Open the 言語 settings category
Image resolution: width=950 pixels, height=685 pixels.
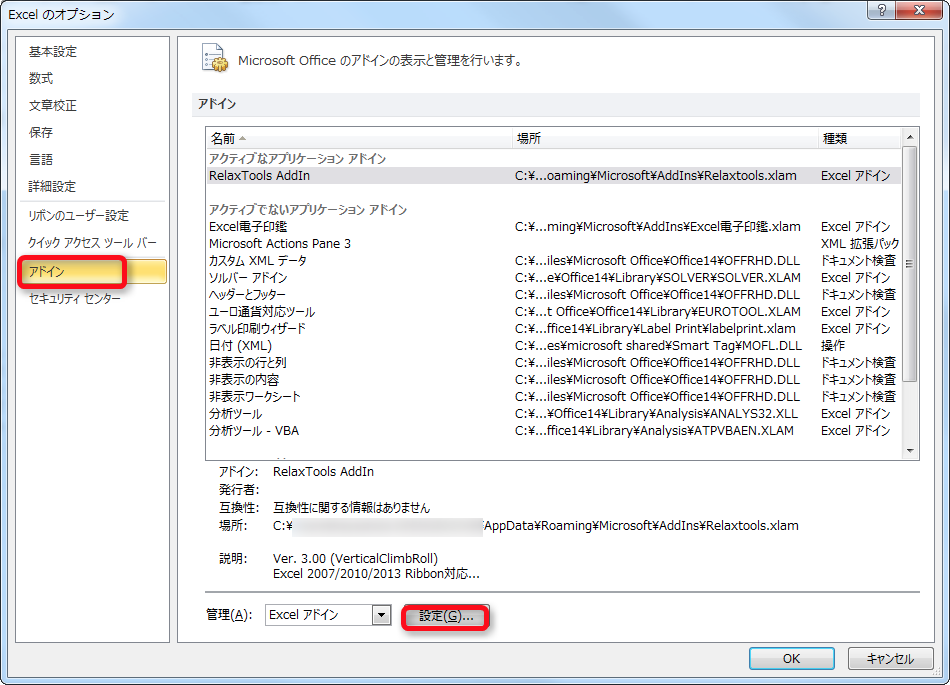(41, 159)
